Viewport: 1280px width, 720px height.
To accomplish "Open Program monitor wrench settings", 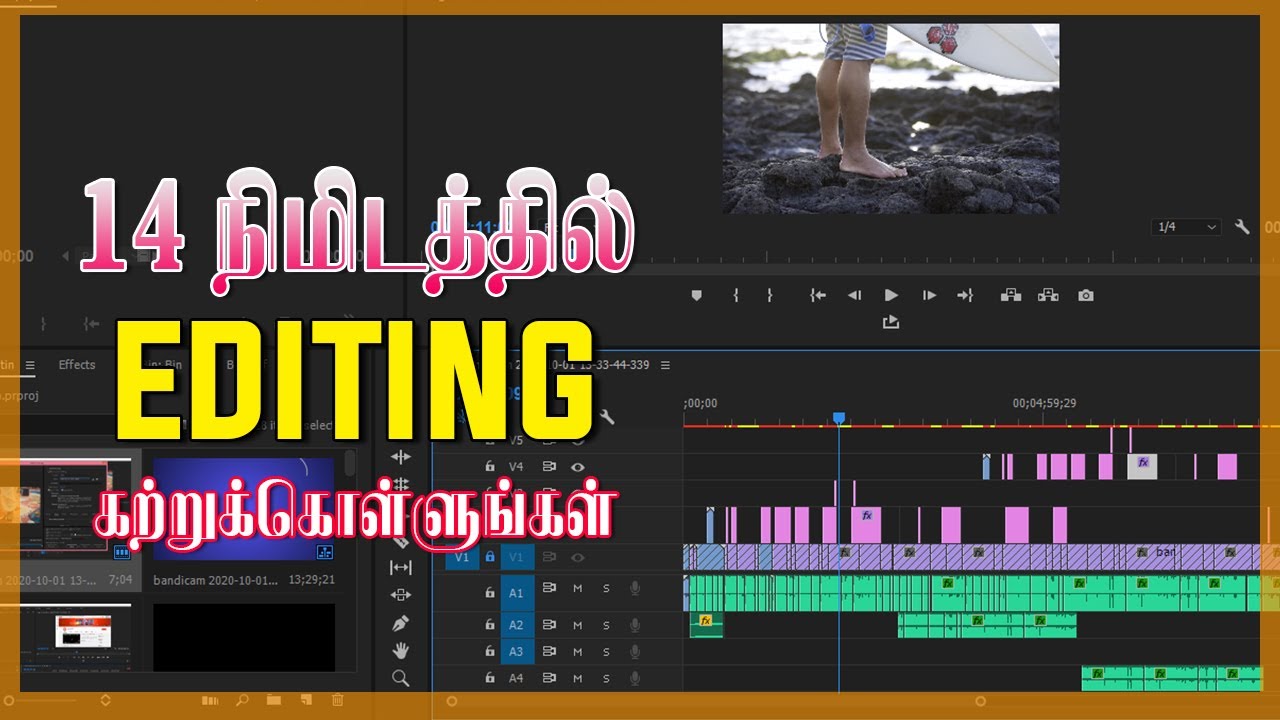I will point(1242,227).
